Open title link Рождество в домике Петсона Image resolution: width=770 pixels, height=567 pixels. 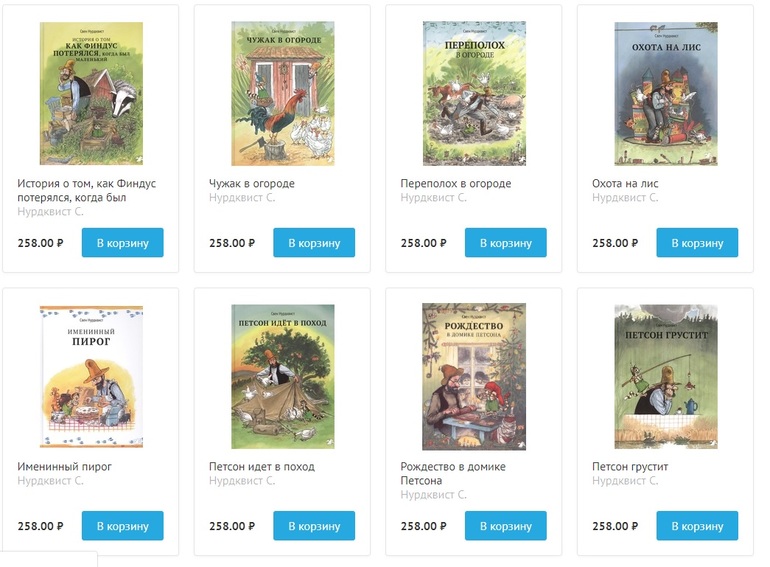click(453, 474)
